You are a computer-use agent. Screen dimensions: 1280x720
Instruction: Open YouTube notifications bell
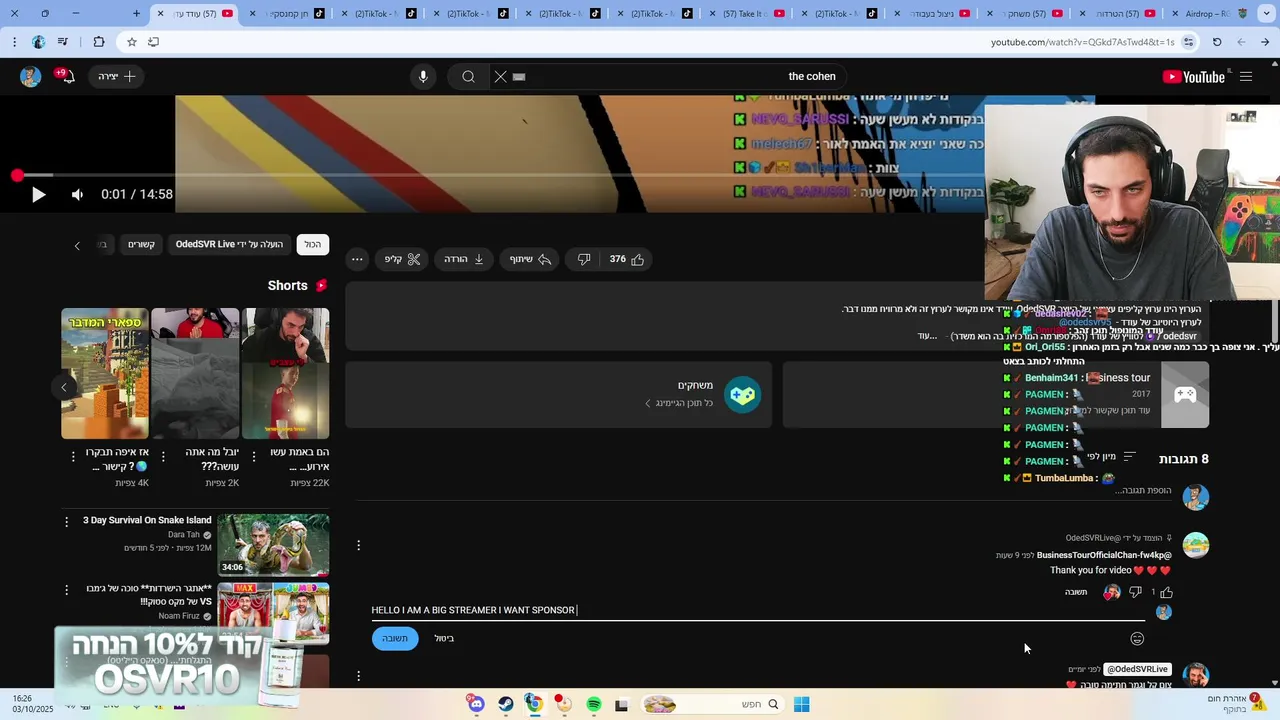pos(67,76)
